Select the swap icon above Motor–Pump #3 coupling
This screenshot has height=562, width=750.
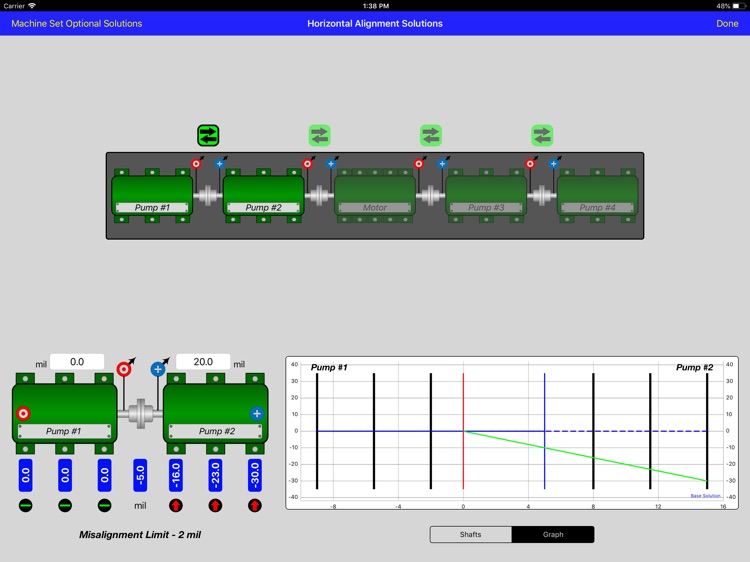431,135
